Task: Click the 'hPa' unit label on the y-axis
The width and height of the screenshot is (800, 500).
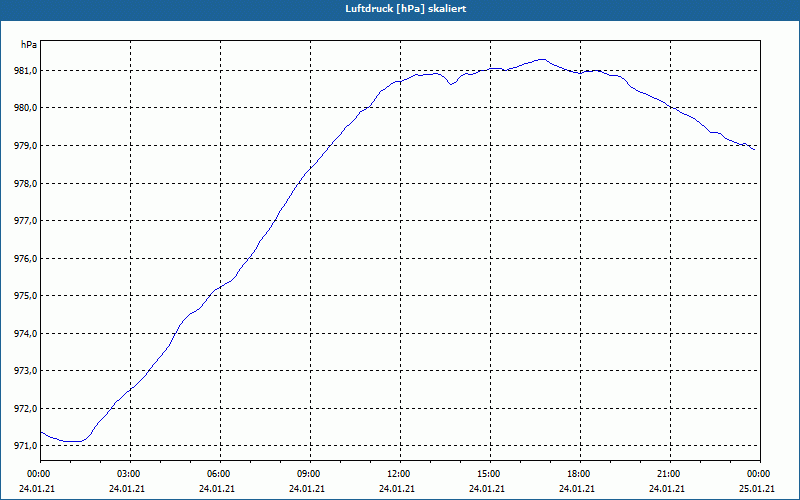Action: coord(29,45)
